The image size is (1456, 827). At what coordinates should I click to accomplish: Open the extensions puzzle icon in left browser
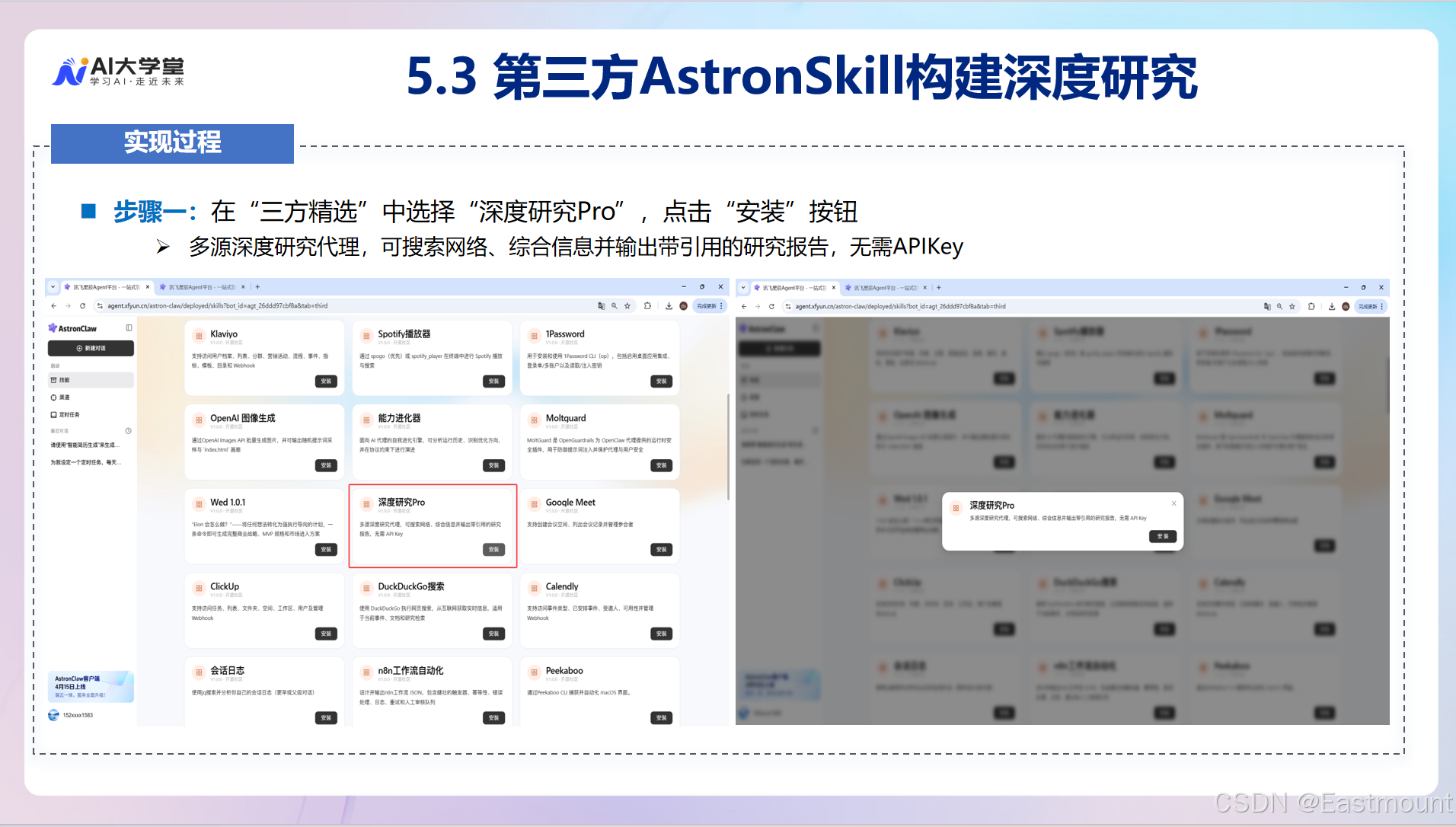point(647,306)
